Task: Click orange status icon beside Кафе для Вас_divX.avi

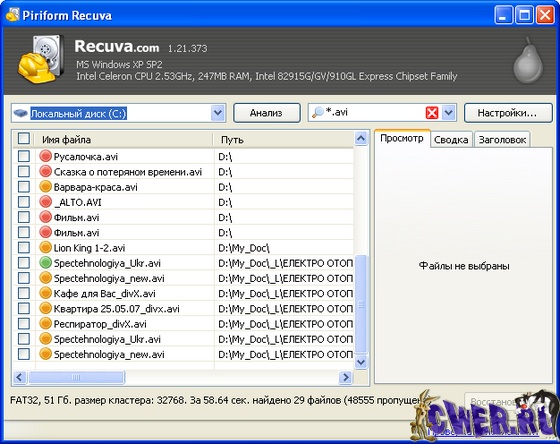Action: pyautogui.click(x=45, y=293)
